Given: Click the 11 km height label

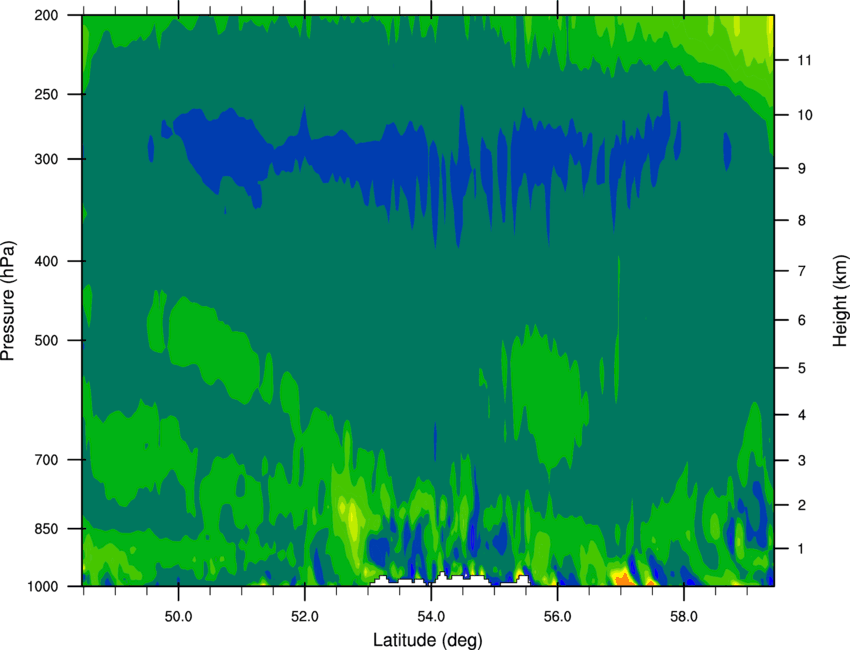Looking at the screenshot, I should coord(805,60).
